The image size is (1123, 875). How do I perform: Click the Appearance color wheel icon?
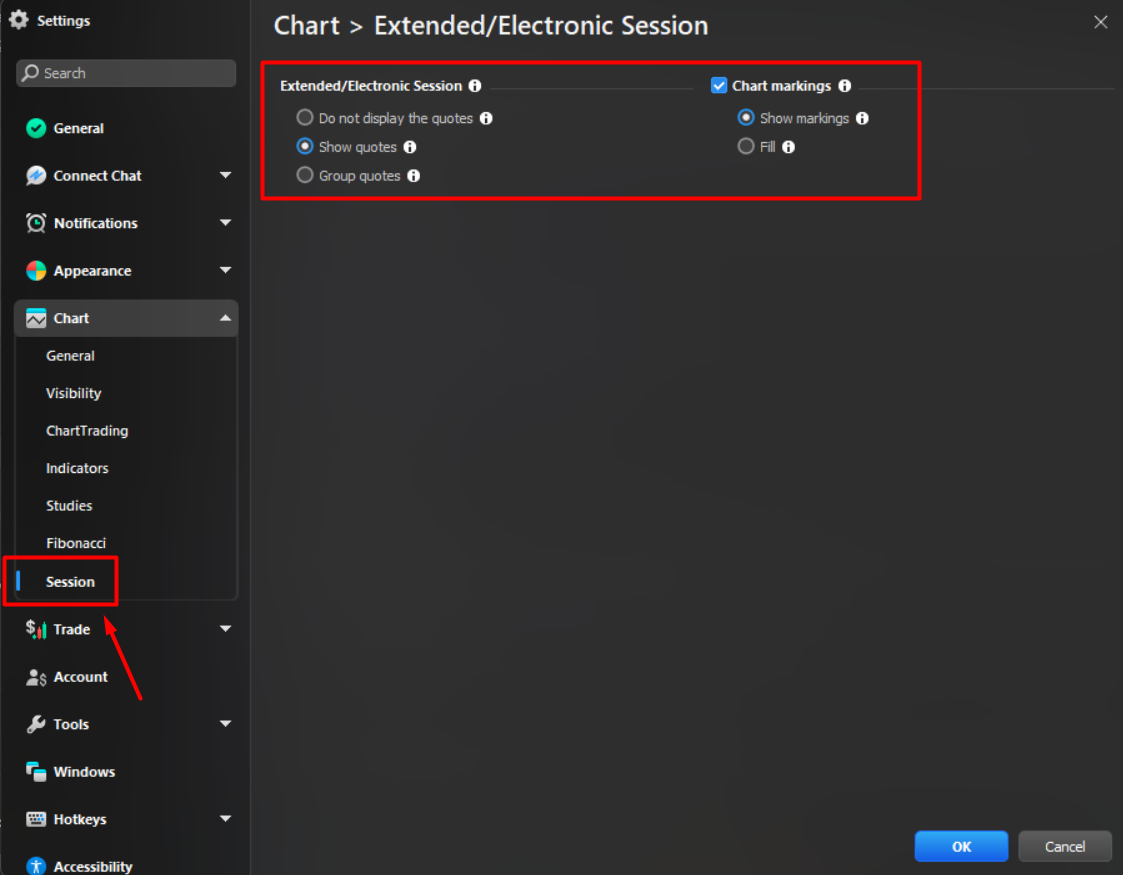[36, 271]
